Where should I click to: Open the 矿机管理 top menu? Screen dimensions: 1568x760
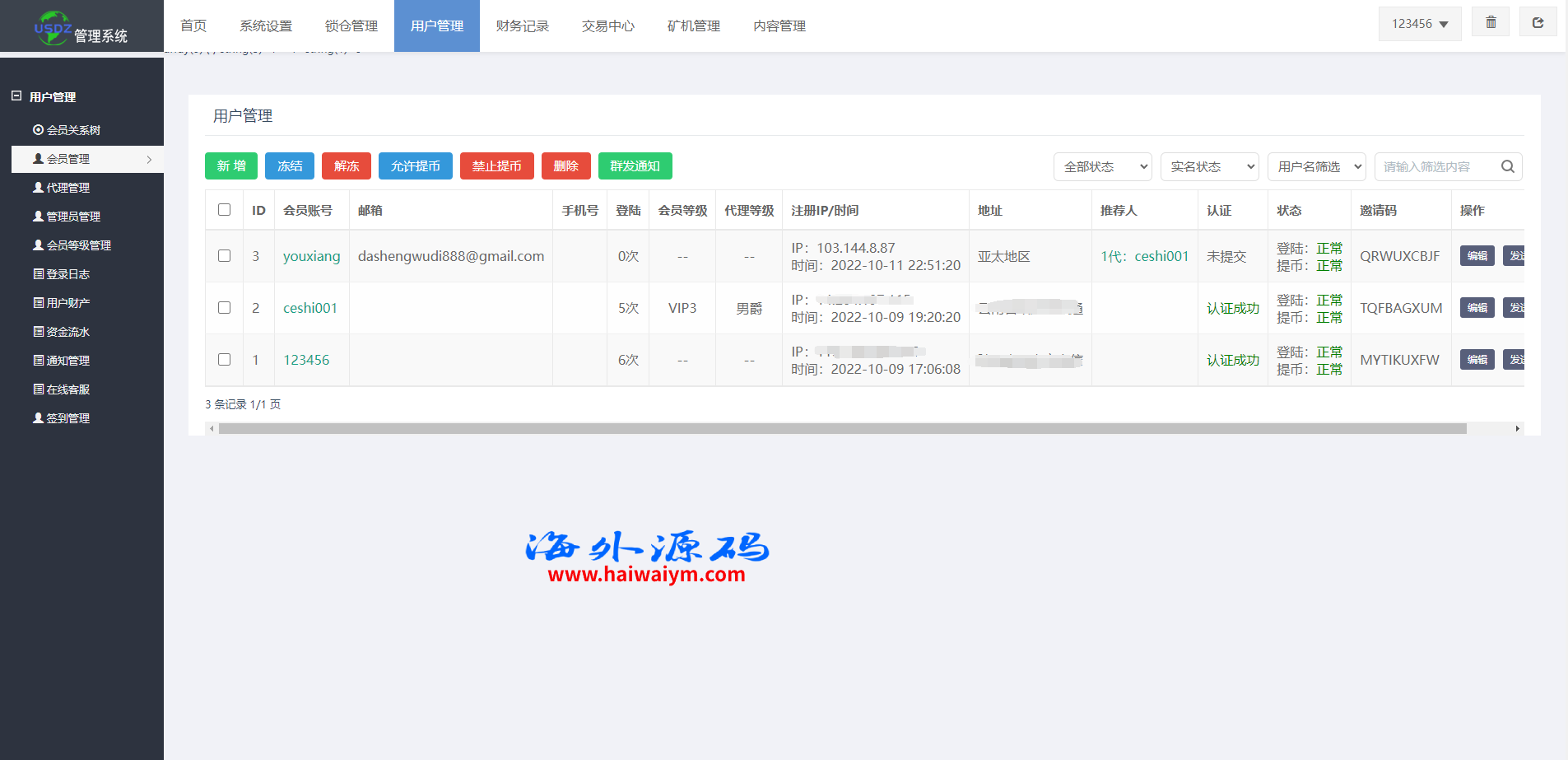(693, 26)
